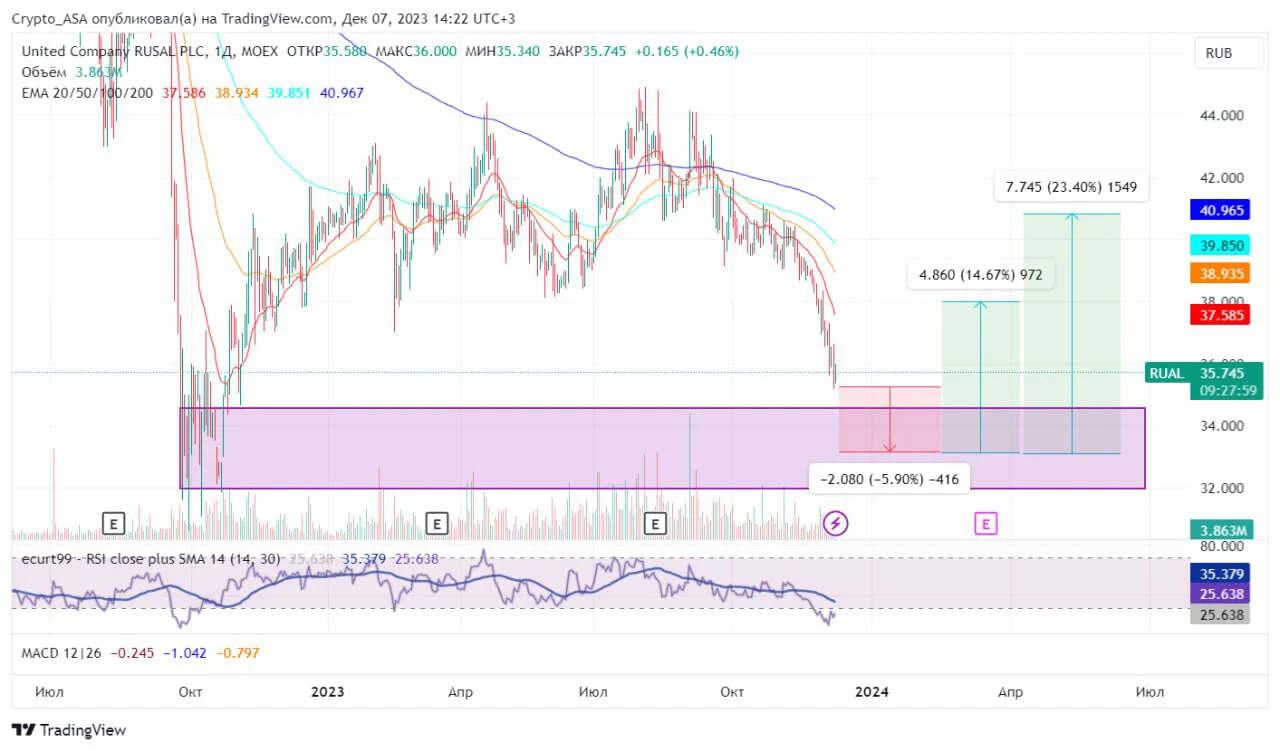The width and height of the screenshot is (1280, 751).
Task: Click the 1Д interval in the chart legend
Action: pos(221,51)
